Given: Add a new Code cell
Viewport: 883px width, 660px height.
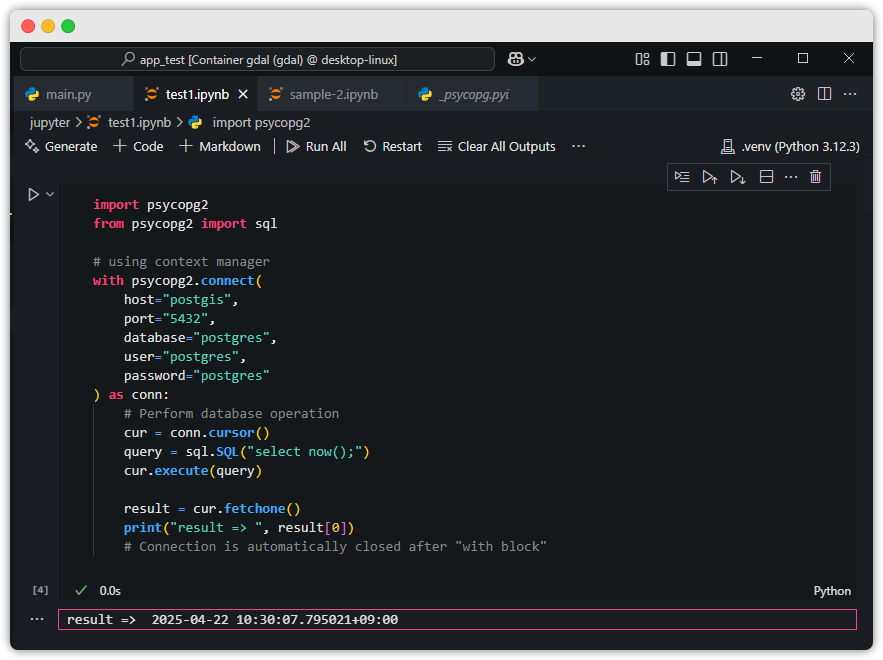Looking at the screenshot, I should coord(139,146).
